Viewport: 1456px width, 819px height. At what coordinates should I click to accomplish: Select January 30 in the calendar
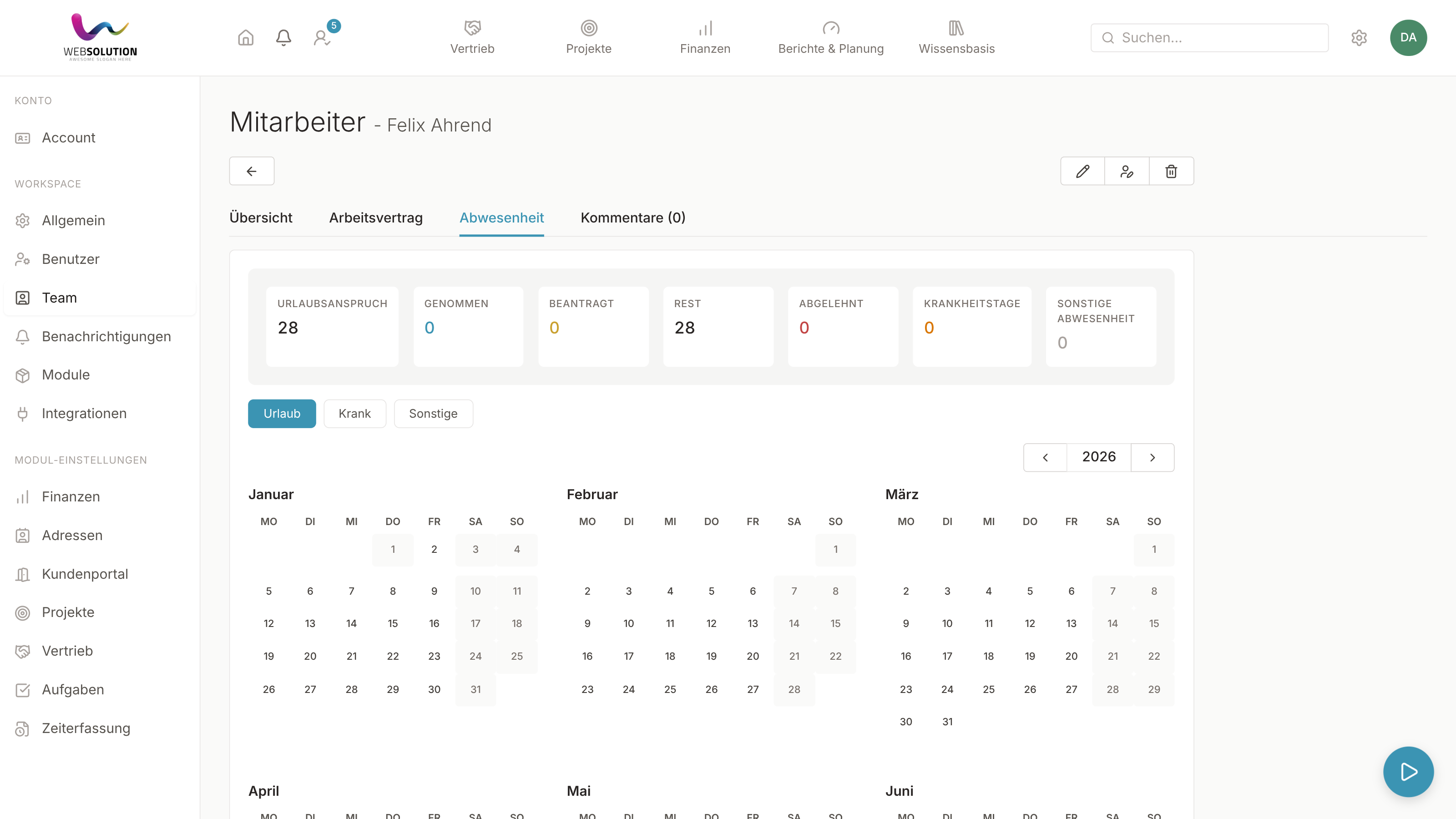pyautogui.click(x=434, y=690)
